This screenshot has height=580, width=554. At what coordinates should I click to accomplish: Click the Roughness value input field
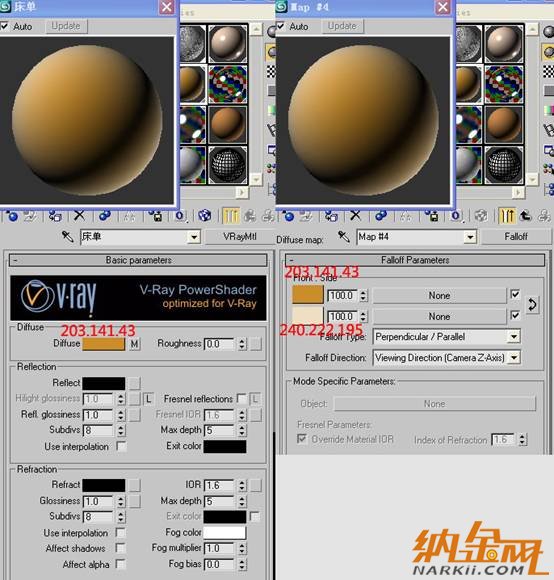(219, 344)
